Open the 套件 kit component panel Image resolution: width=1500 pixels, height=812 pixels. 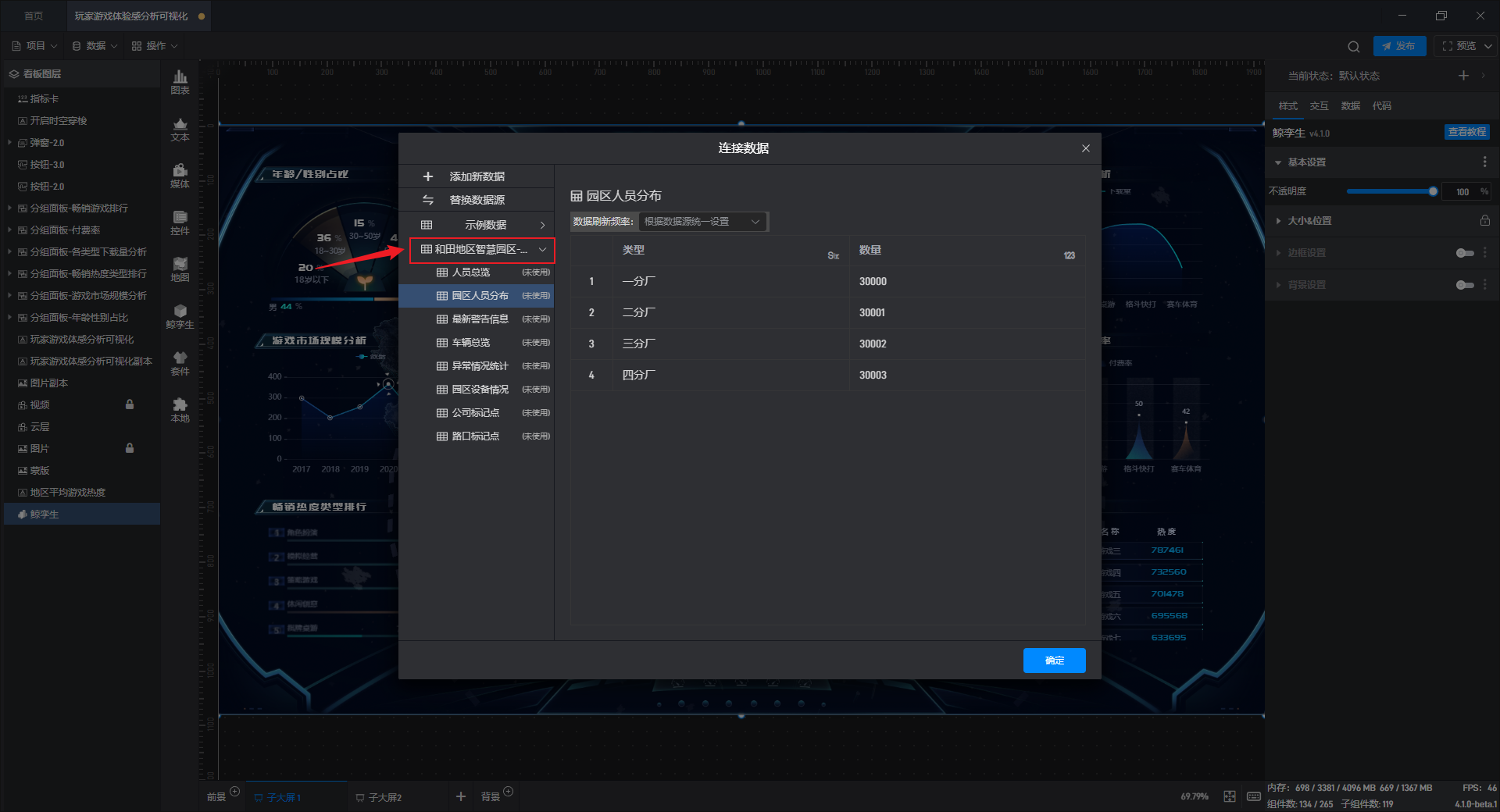pyautogui.click(x=180, y=364)
